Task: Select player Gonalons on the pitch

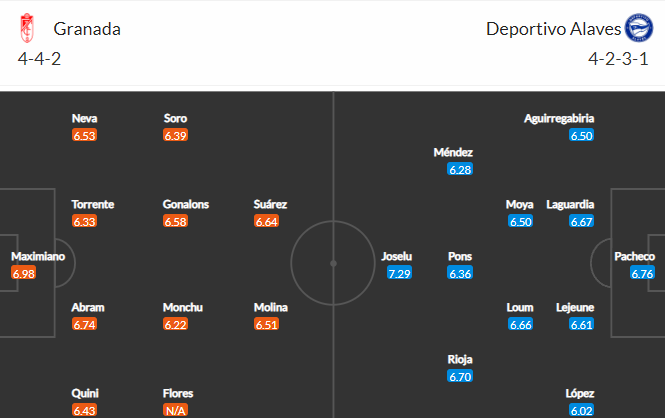Action: click(x=186, y=204)
